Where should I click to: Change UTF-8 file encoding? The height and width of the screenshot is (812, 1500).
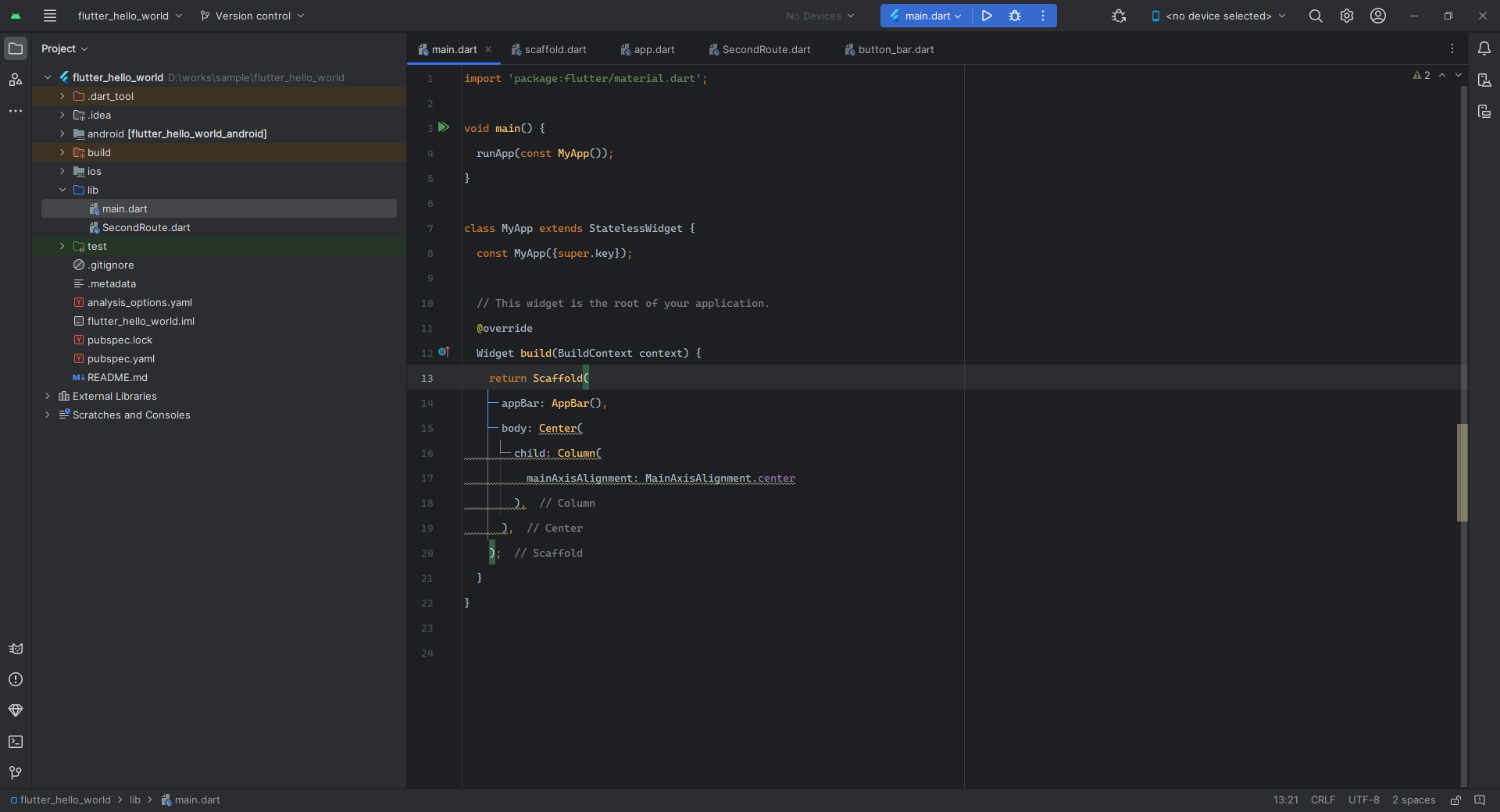tap(1363, 800)
